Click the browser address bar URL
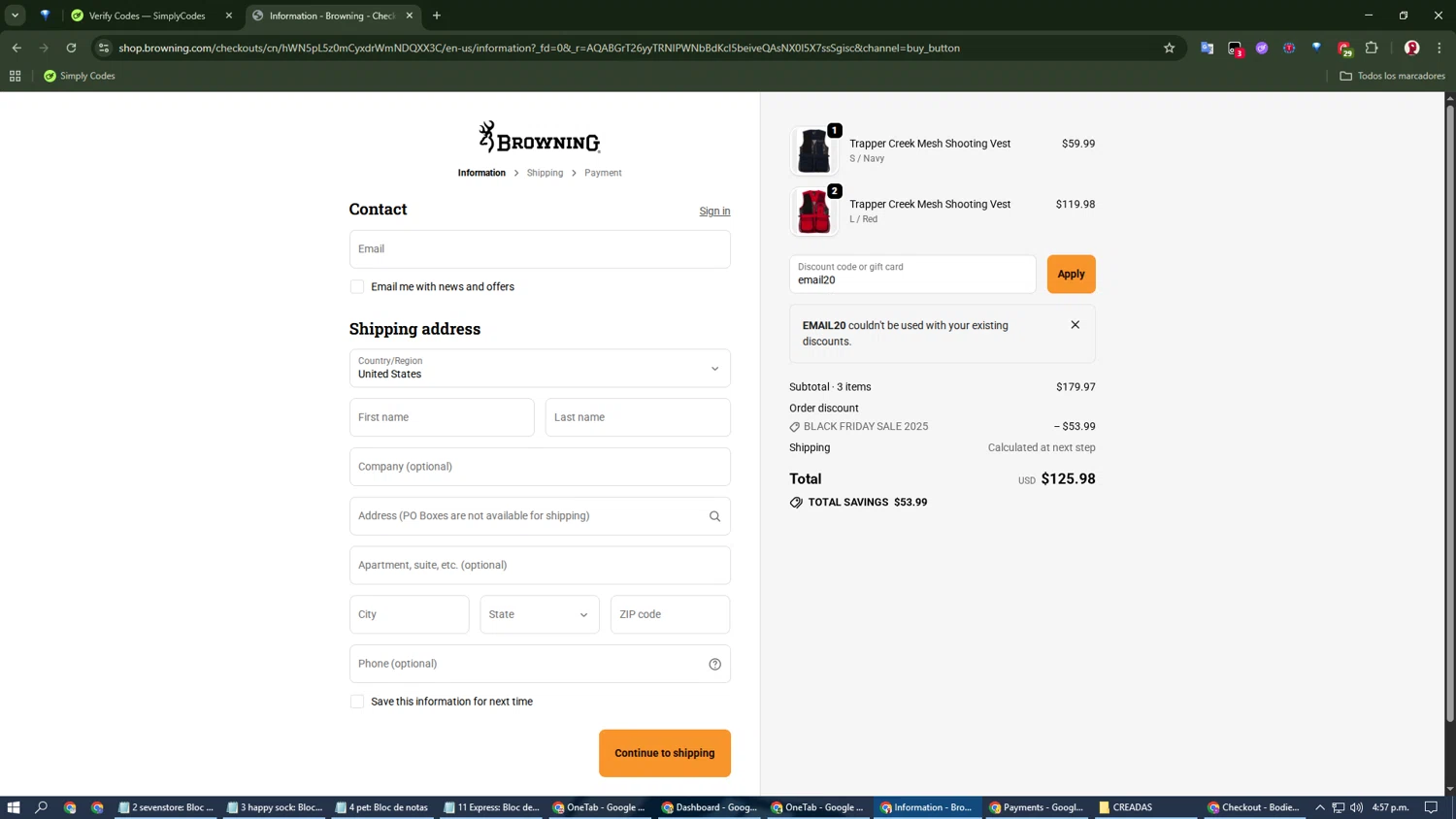Viewport: 1456px width, 819px height. 539,48
